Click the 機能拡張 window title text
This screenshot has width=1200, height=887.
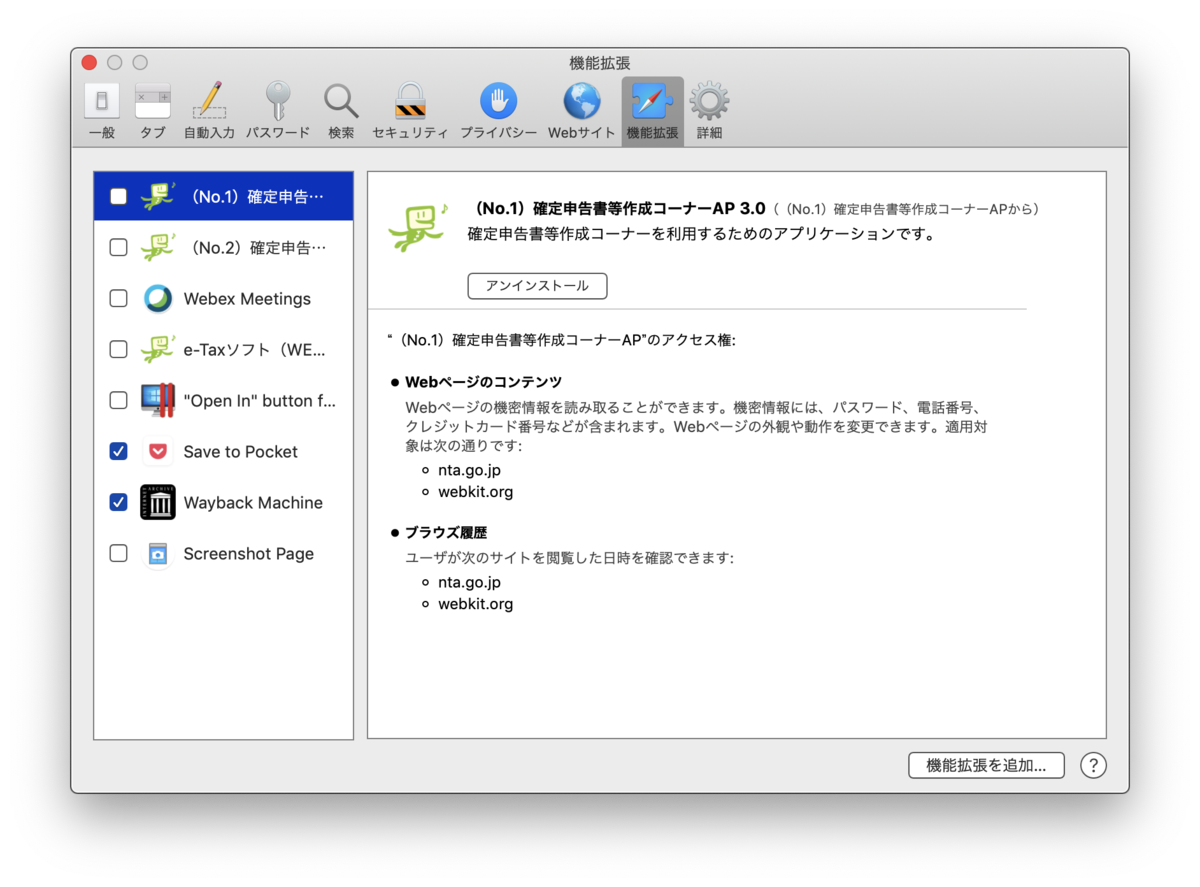tap(600, 63)
